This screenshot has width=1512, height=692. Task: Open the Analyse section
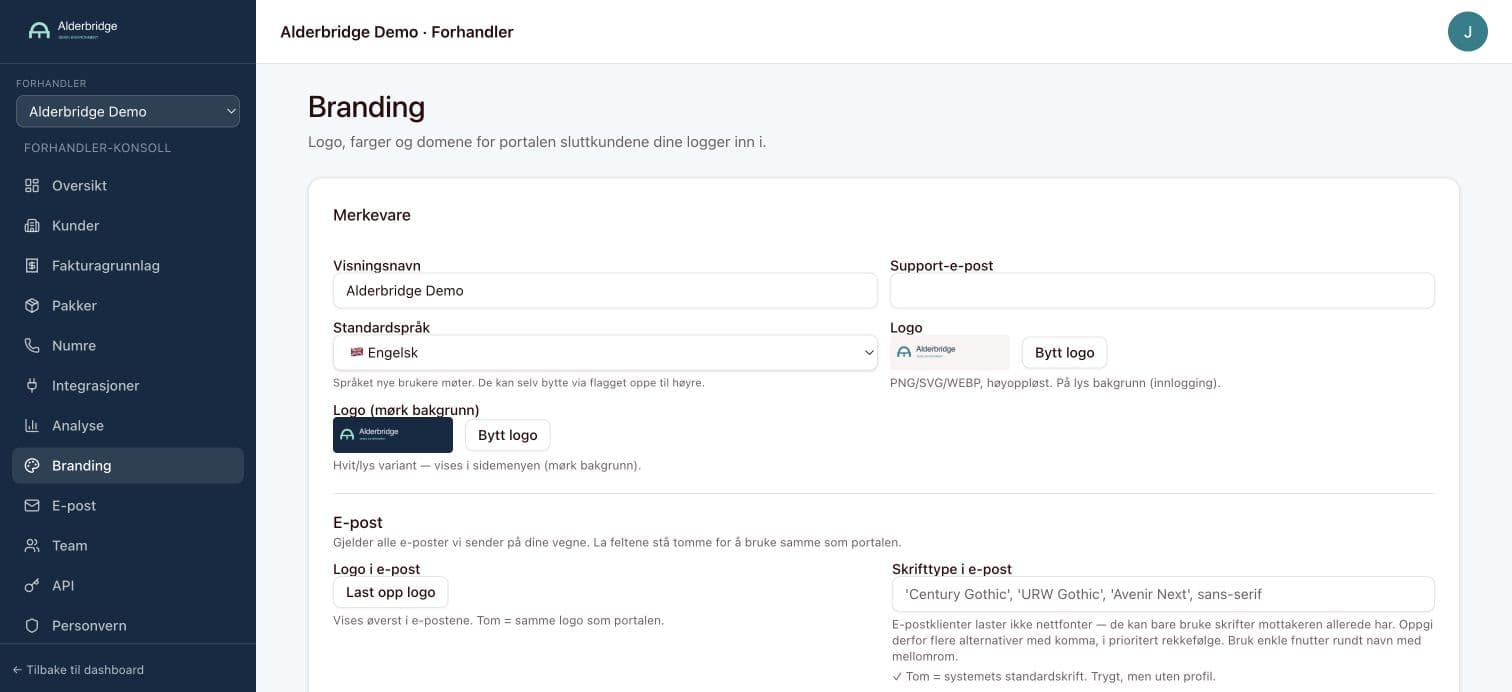pos(128,425)
